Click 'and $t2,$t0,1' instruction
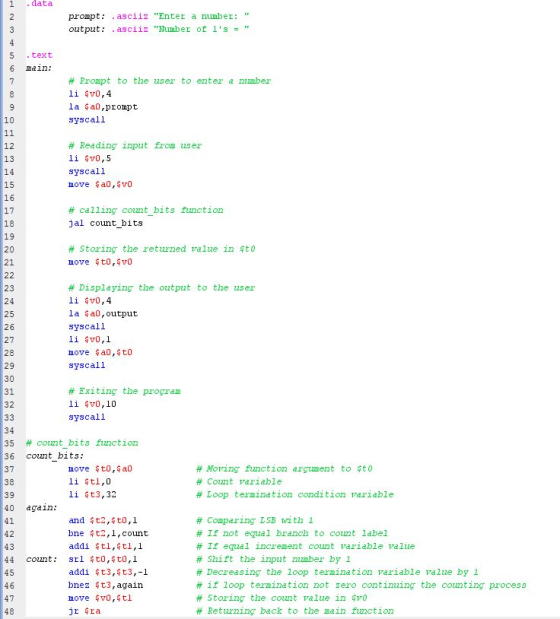Image resolution: width=560 pixels, height=619 pixels. click(x=103, y=521)
